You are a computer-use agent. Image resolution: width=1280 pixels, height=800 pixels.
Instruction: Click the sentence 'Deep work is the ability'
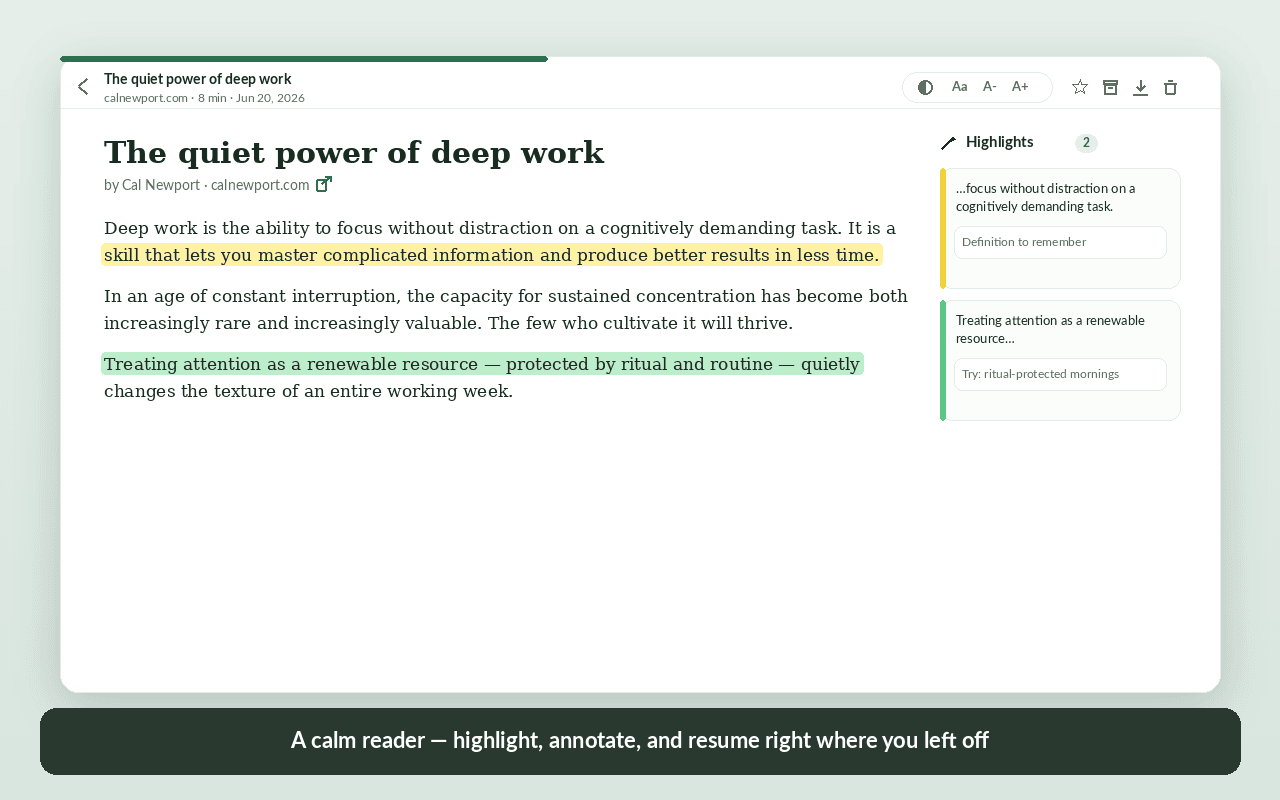pos(473,228)
